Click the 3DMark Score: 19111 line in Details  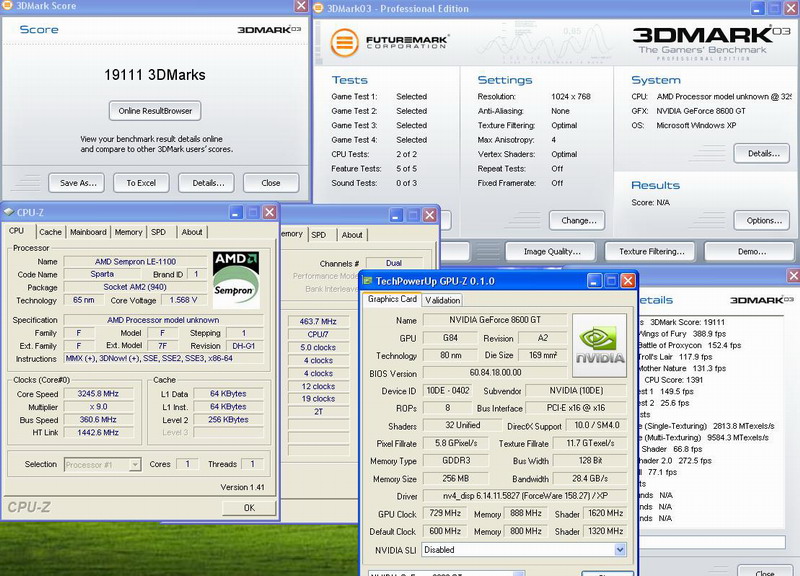[688, 322]
